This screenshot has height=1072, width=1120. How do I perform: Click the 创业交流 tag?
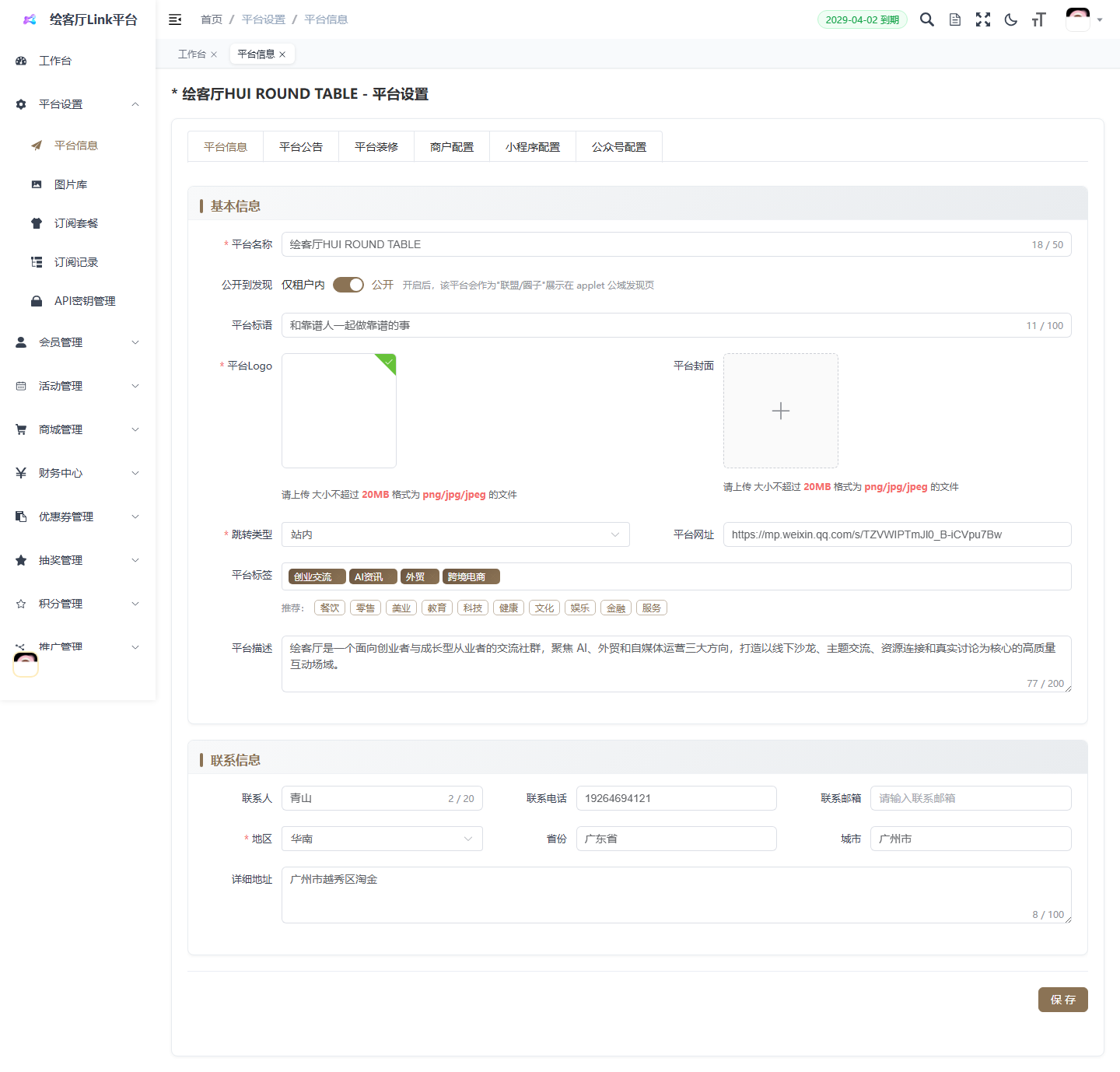point(317,576)
